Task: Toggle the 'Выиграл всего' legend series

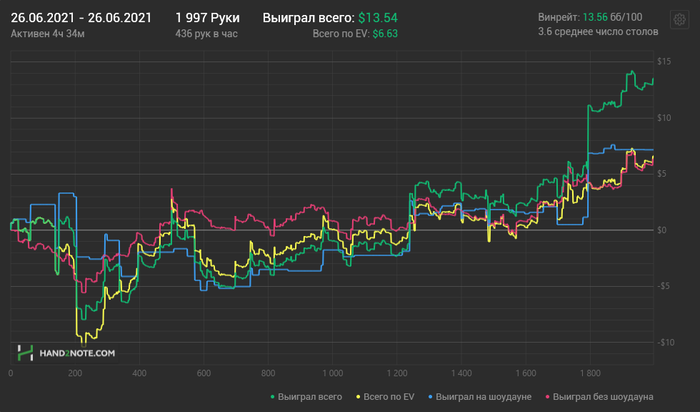Action: pos(306,397)
